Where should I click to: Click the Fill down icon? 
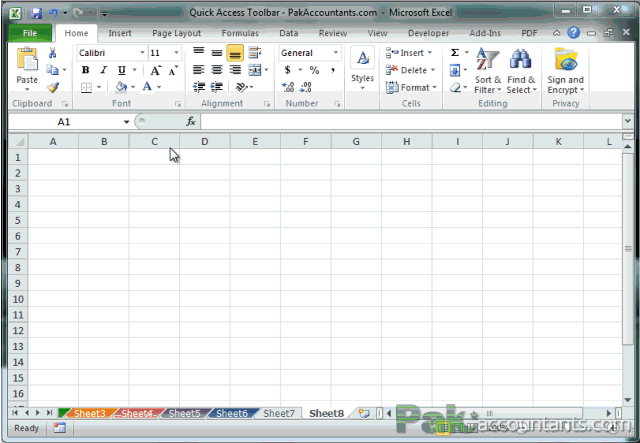[455, 70]
